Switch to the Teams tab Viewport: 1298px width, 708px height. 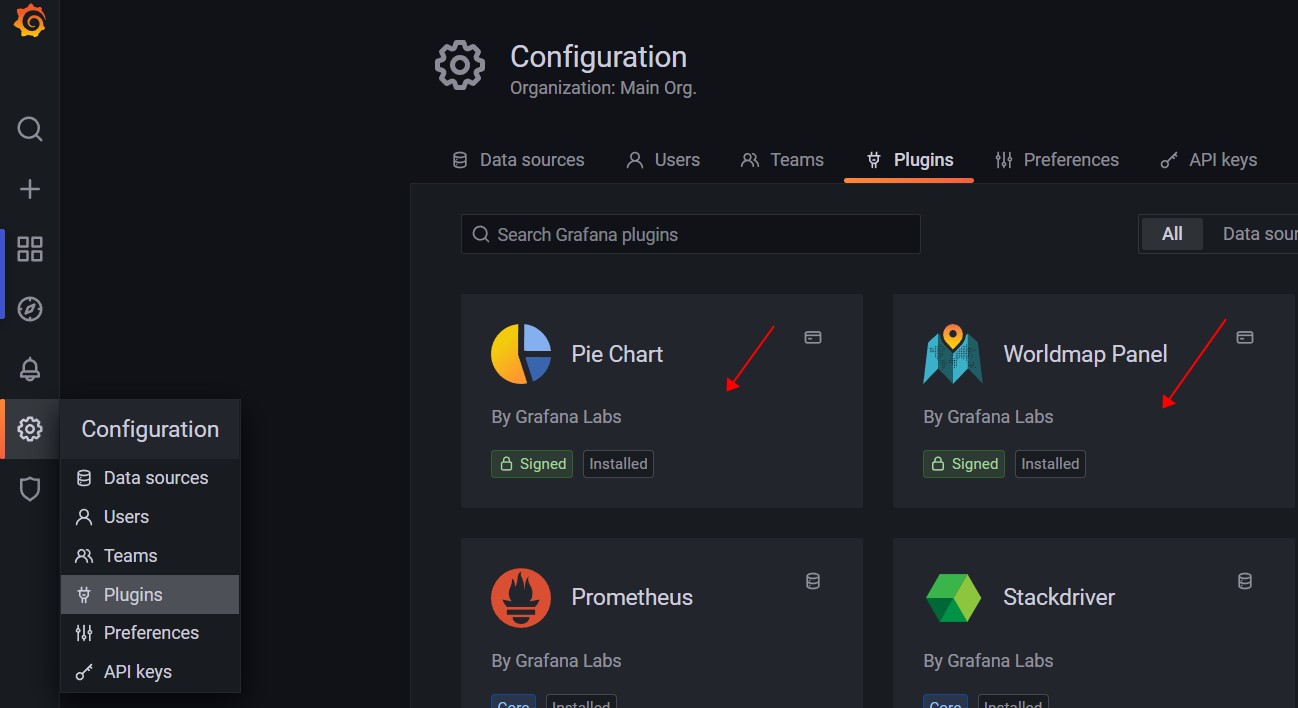tap(782, 160)
